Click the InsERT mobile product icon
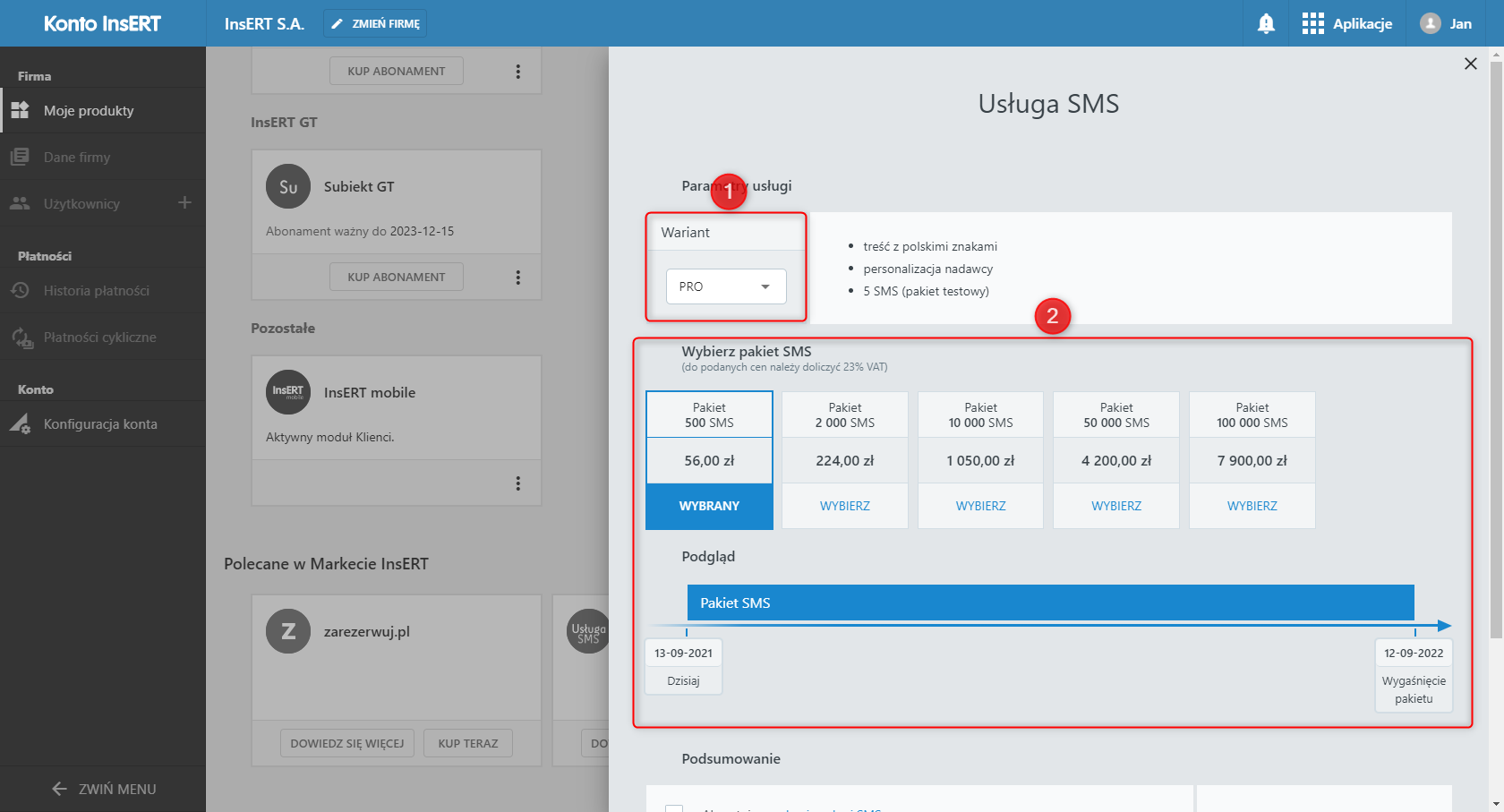Viewport: 1504px width, 812px height. [x=288, y=392]
